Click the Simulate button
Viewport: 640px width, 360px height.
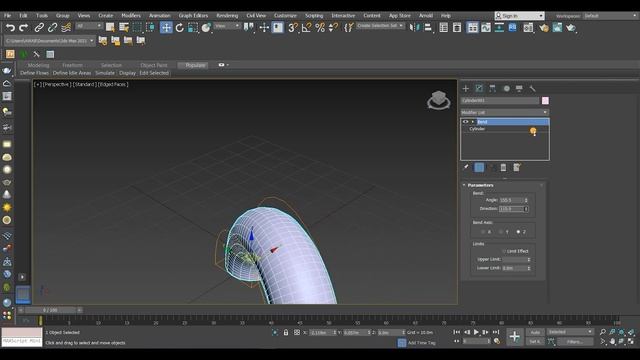(105, 73)
